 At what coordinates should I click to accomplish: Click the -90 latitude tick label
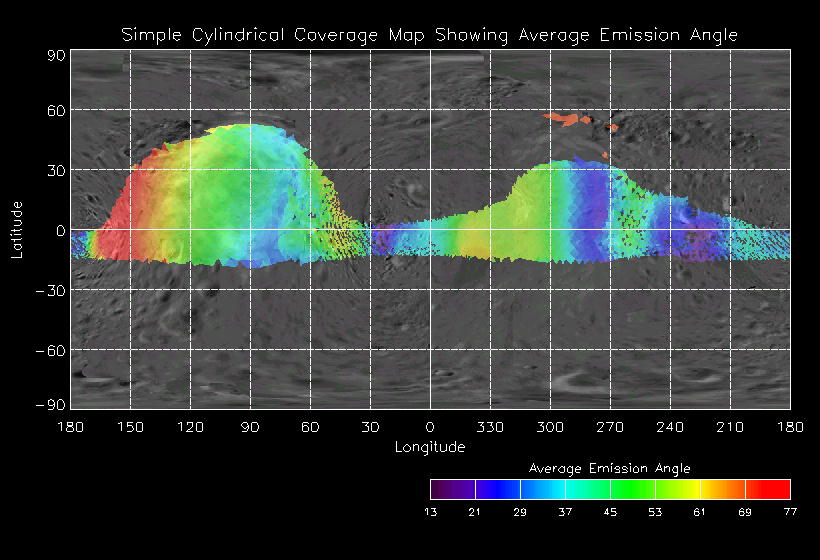pyautogui.click(x=51, y=404)
